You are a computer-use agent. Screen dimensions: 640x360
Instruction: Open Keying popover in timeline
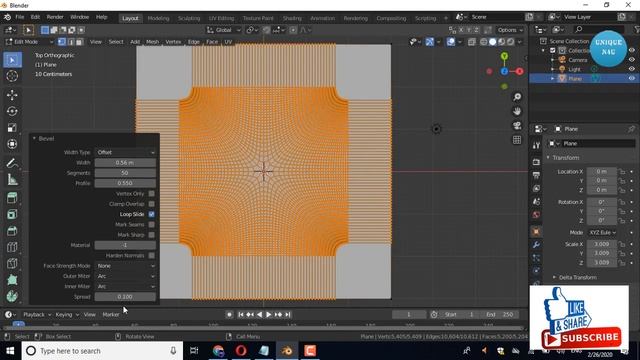[x=67, y=315]
